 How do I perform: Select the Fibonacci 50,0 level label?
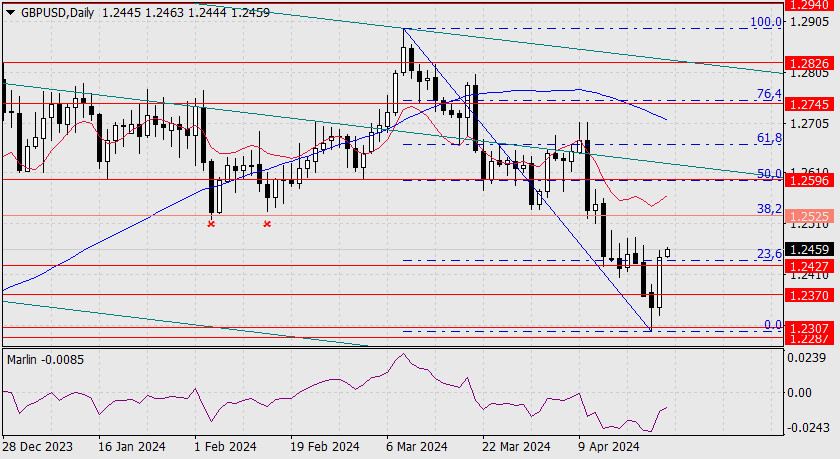point(769,173)
